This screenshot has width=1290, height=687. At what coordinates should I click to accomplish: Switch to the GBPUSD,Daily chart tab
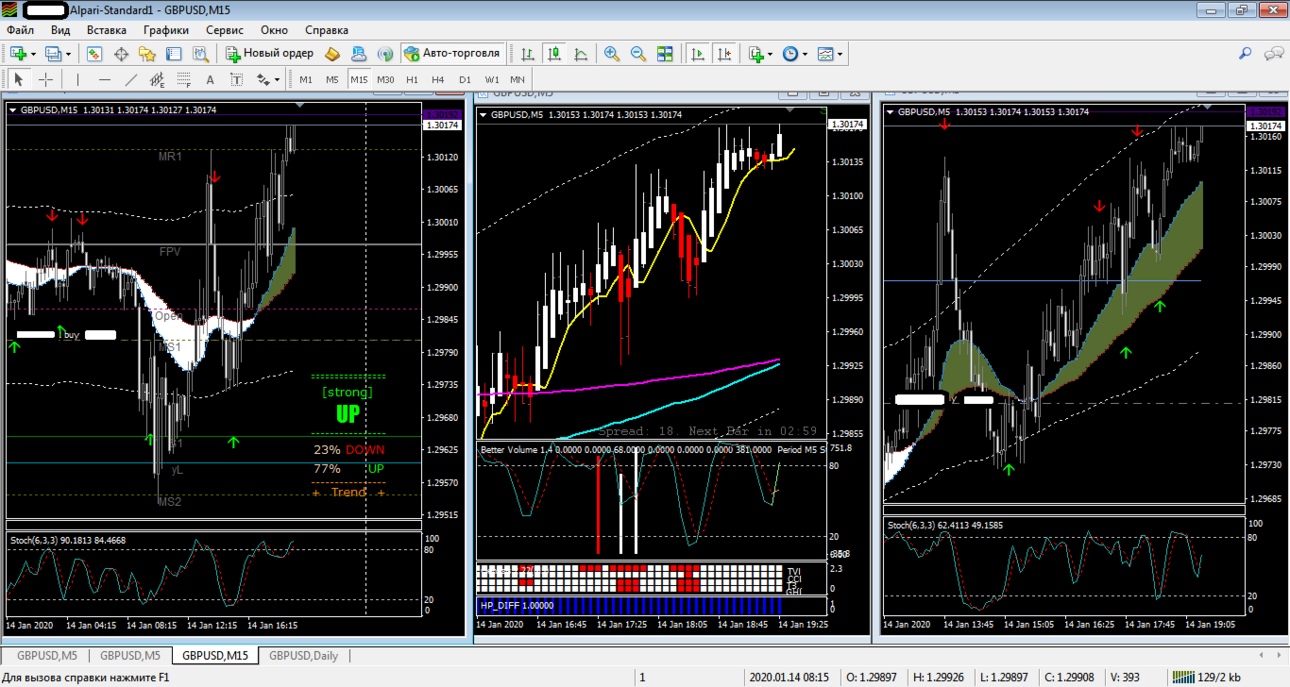[303, 656]
